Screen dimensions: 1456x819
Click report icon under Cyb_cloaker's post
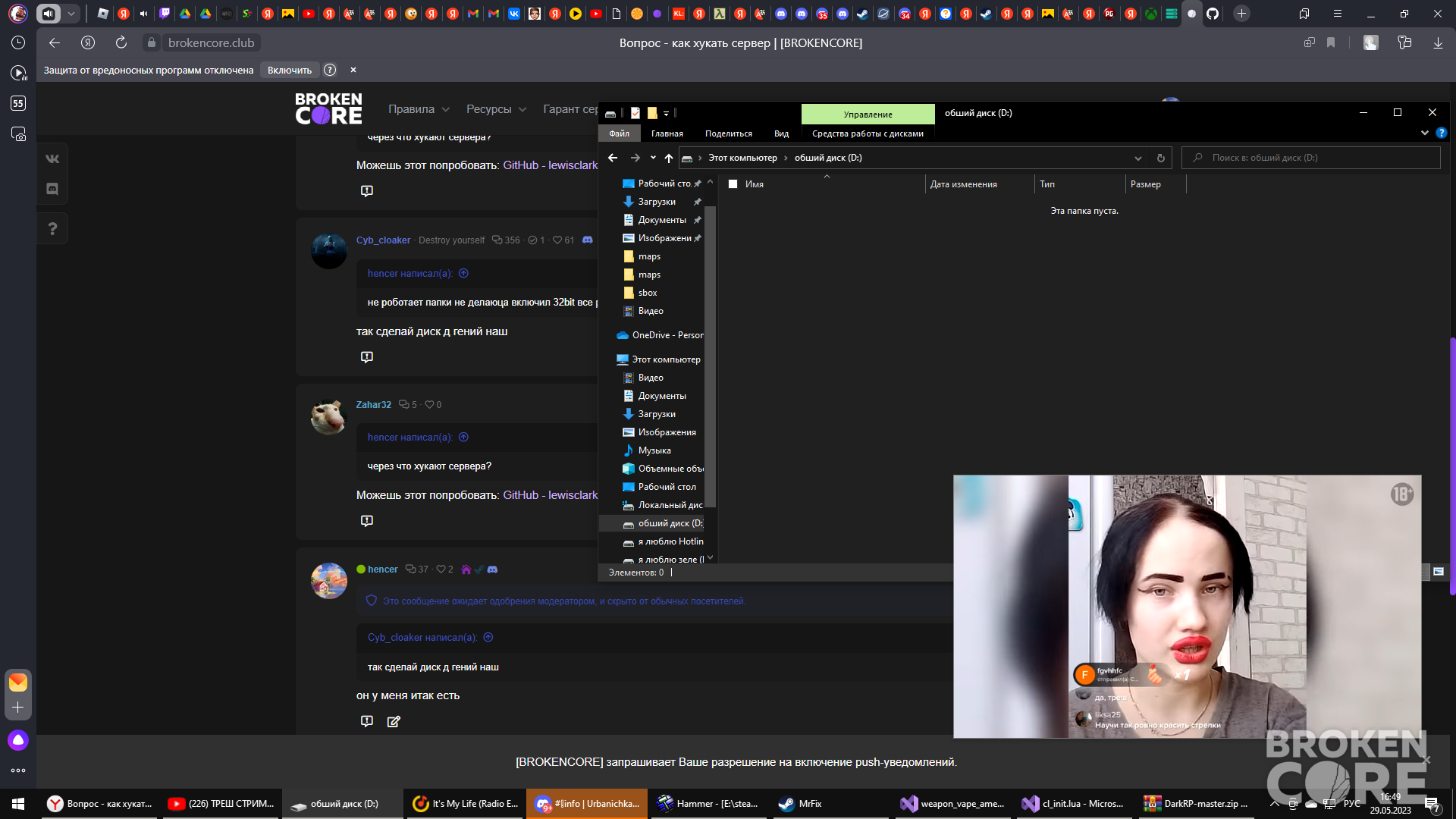click(367, 356)
